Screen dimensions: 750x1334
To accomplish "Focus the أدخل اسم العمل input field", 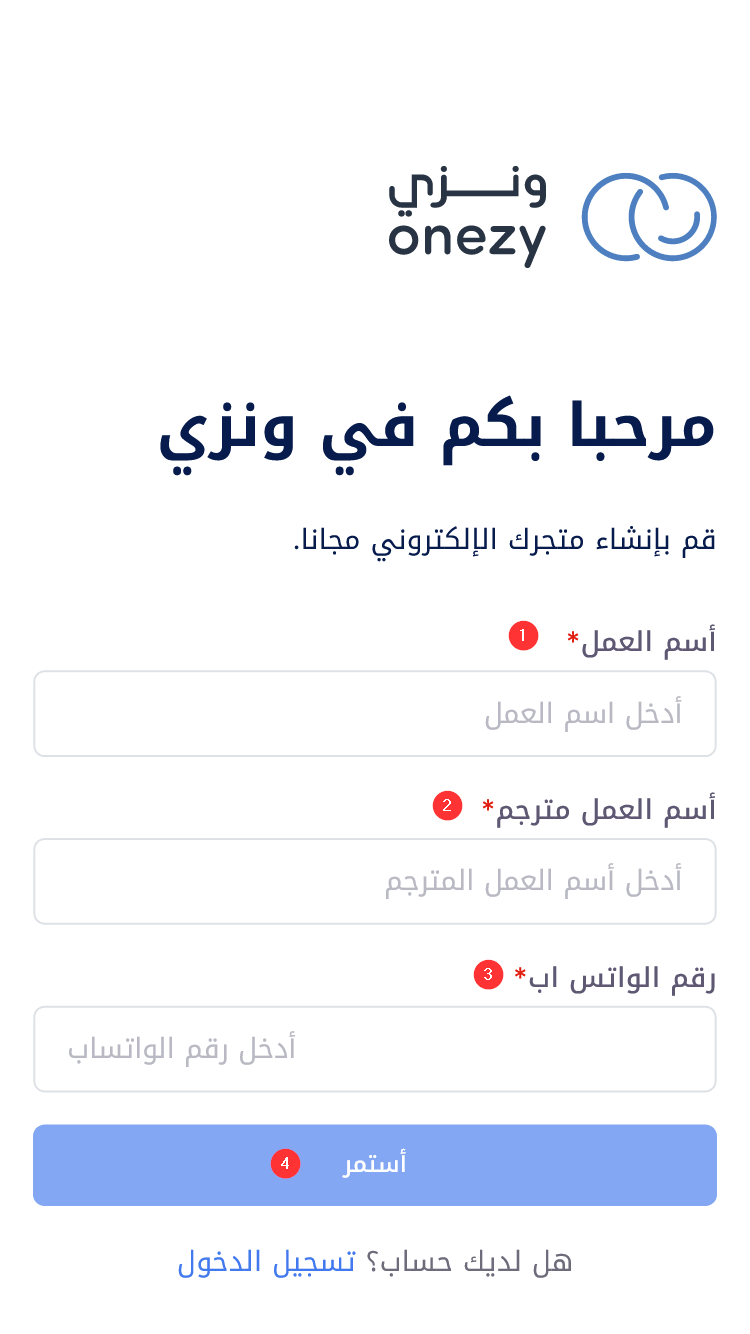I will click(375, 714).
